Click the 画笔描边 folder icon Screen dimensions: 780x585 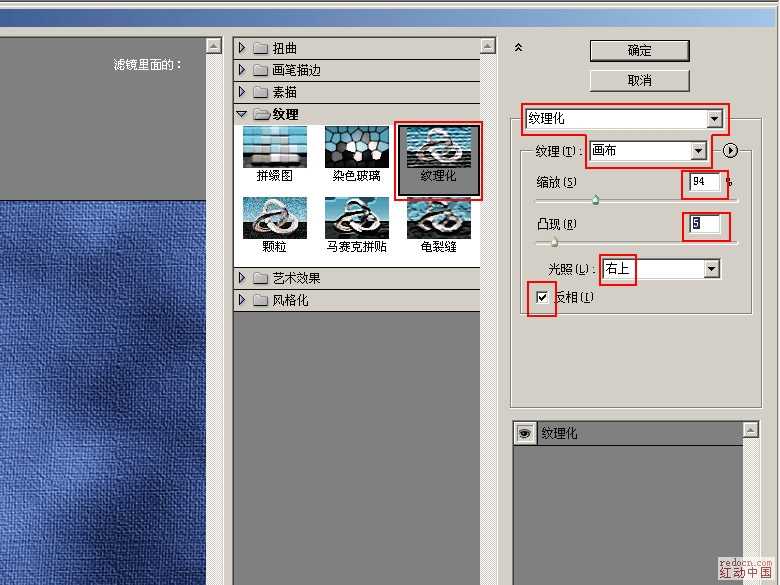(261, 70)
